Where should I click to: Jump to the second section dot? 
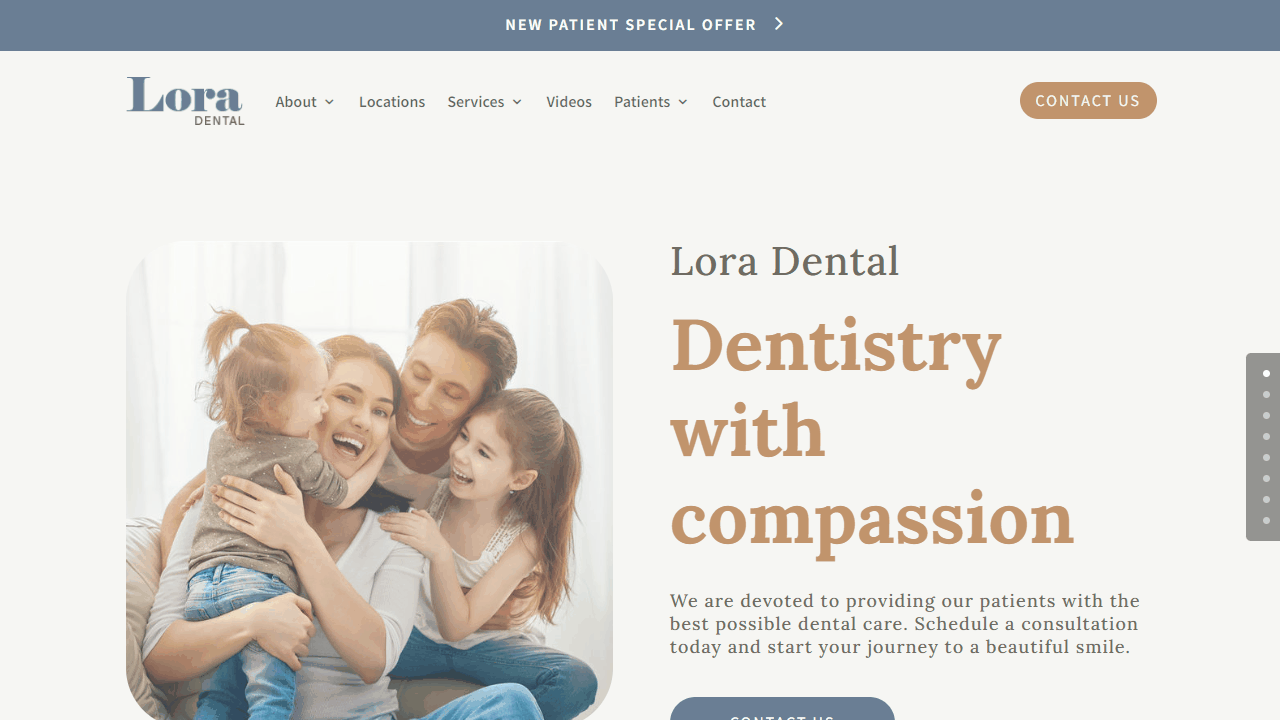[x=1266, y=394]
